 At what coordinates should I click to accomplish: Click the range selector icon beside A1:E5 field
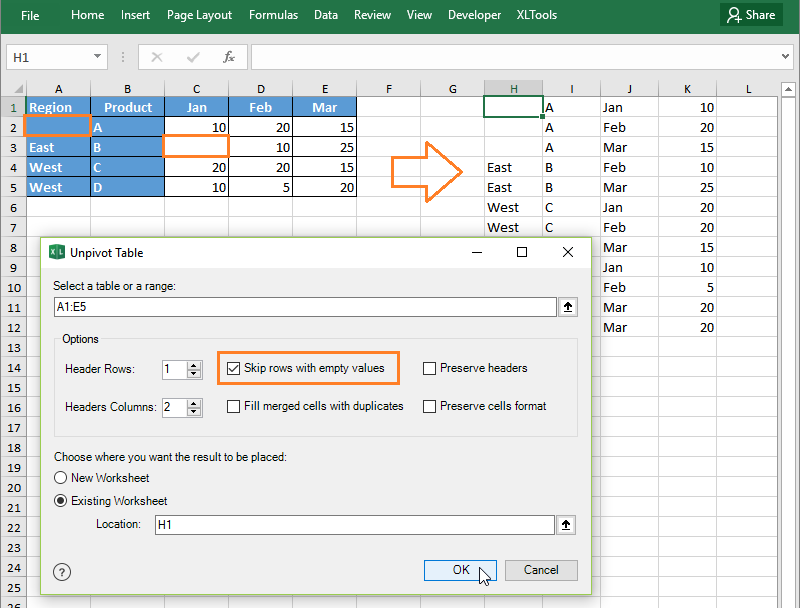(x=568, y=307)
